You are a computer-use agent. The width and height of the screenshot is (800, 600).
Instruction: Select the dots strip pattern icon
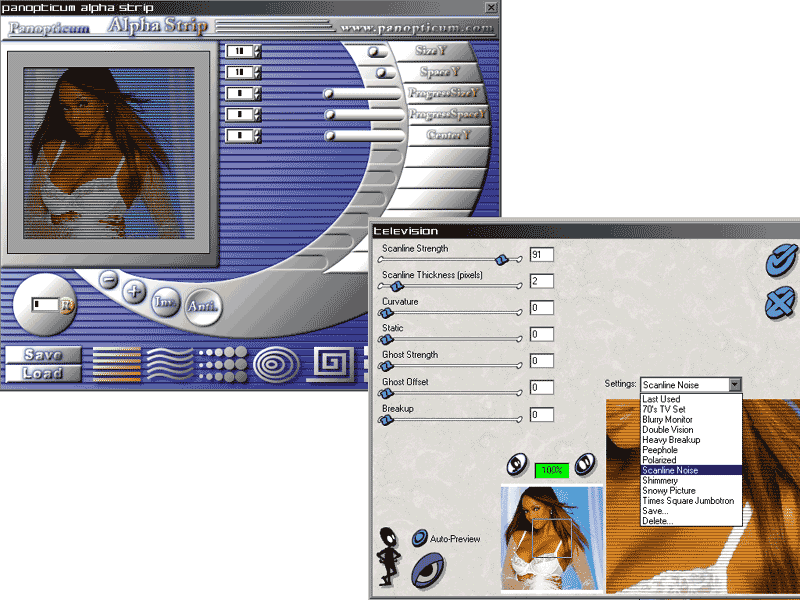coord(223,364)
